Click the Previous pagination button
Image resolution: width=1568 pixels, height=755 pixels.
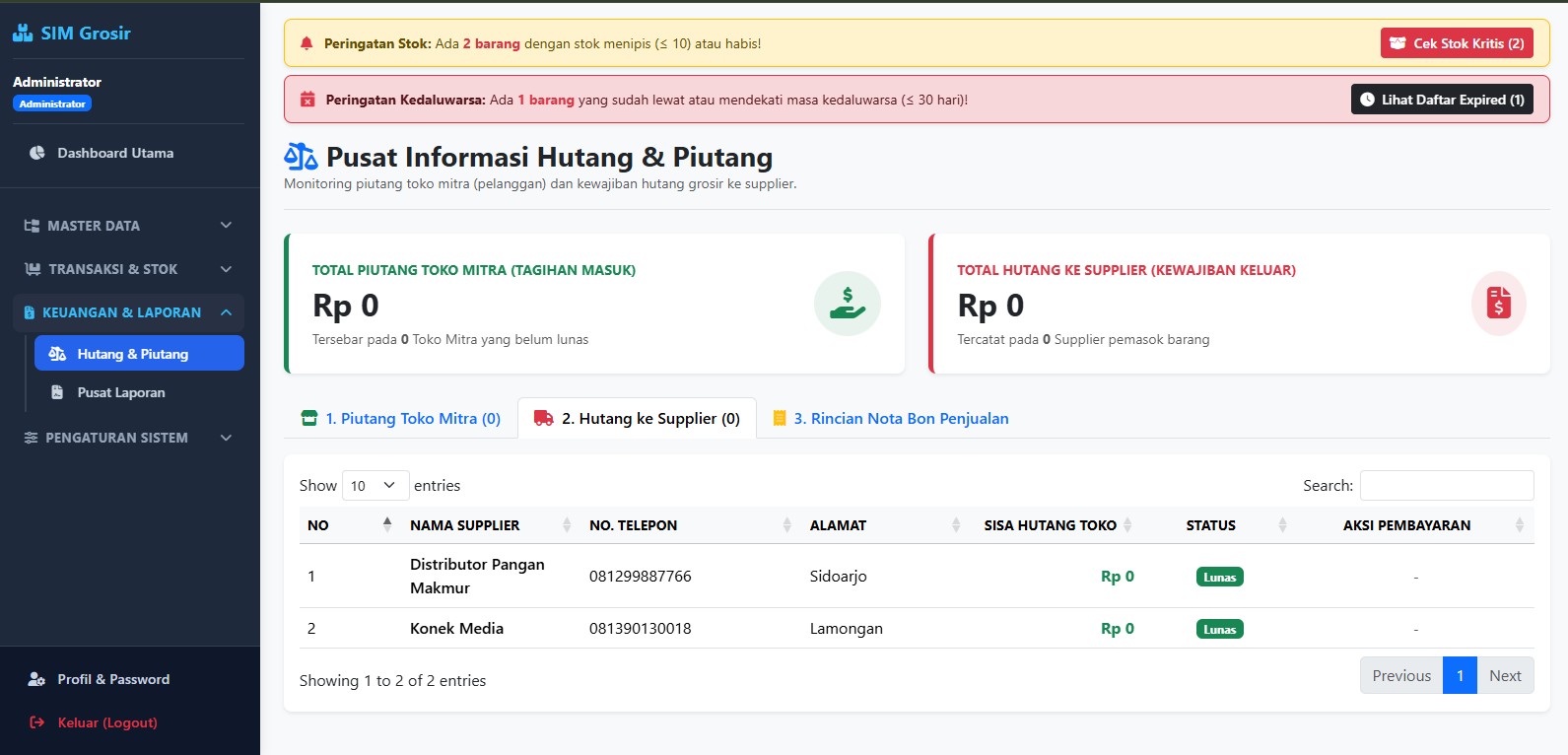(1401, 675)
